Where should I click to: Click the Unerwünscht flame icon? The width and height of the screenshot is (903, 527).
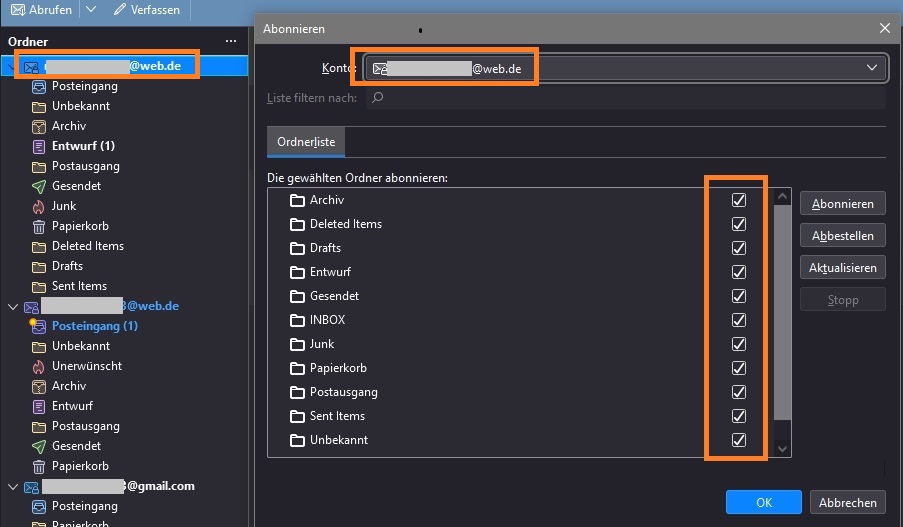point(38,366)
